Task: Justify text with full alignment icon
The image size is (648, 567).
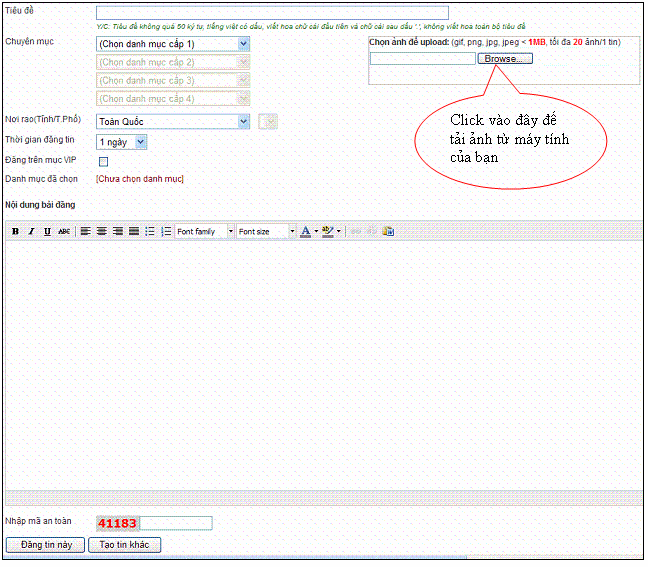Action: [134, 231]
